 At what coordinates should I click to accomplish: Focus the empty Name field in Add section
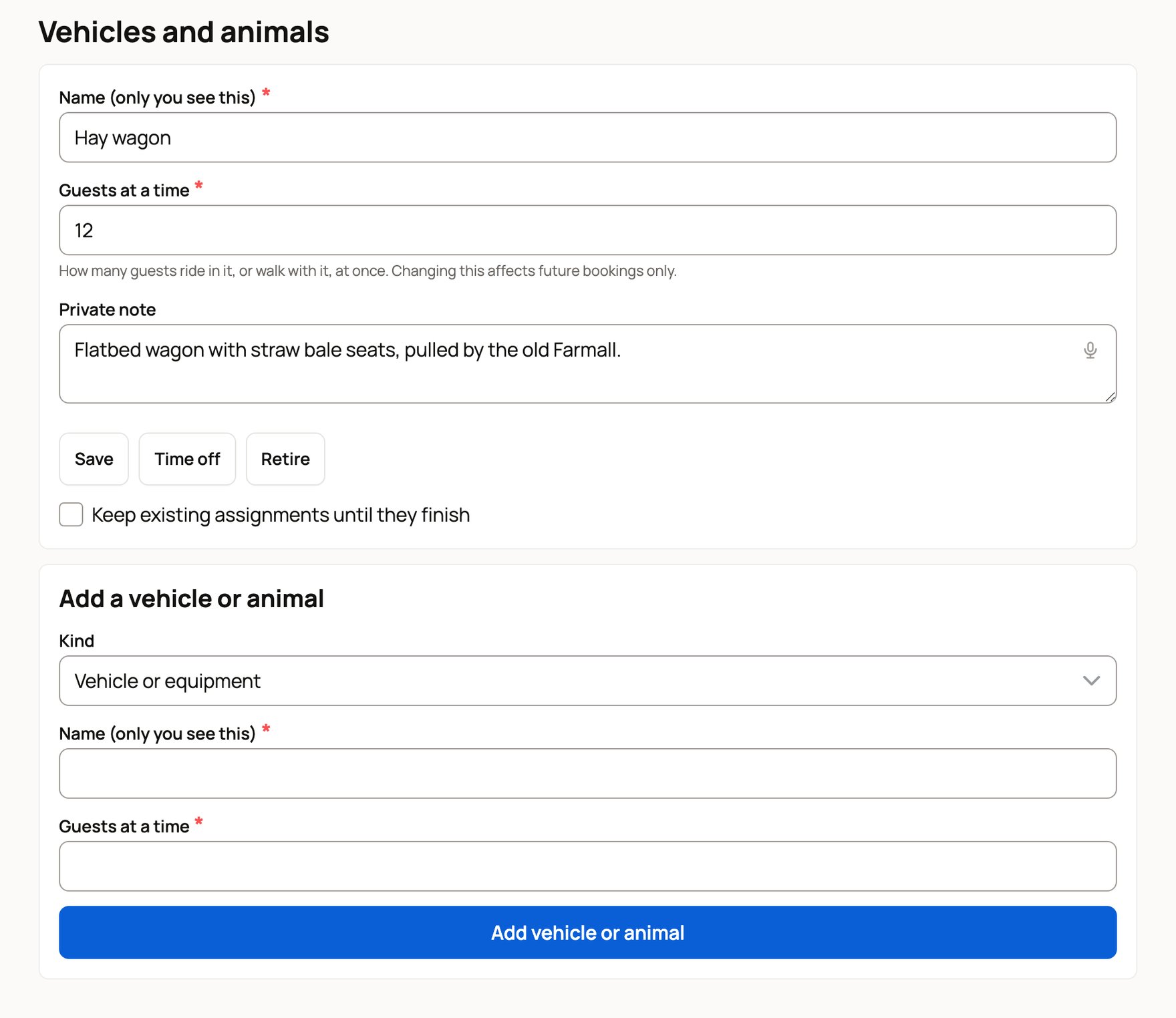click(587, 774)
